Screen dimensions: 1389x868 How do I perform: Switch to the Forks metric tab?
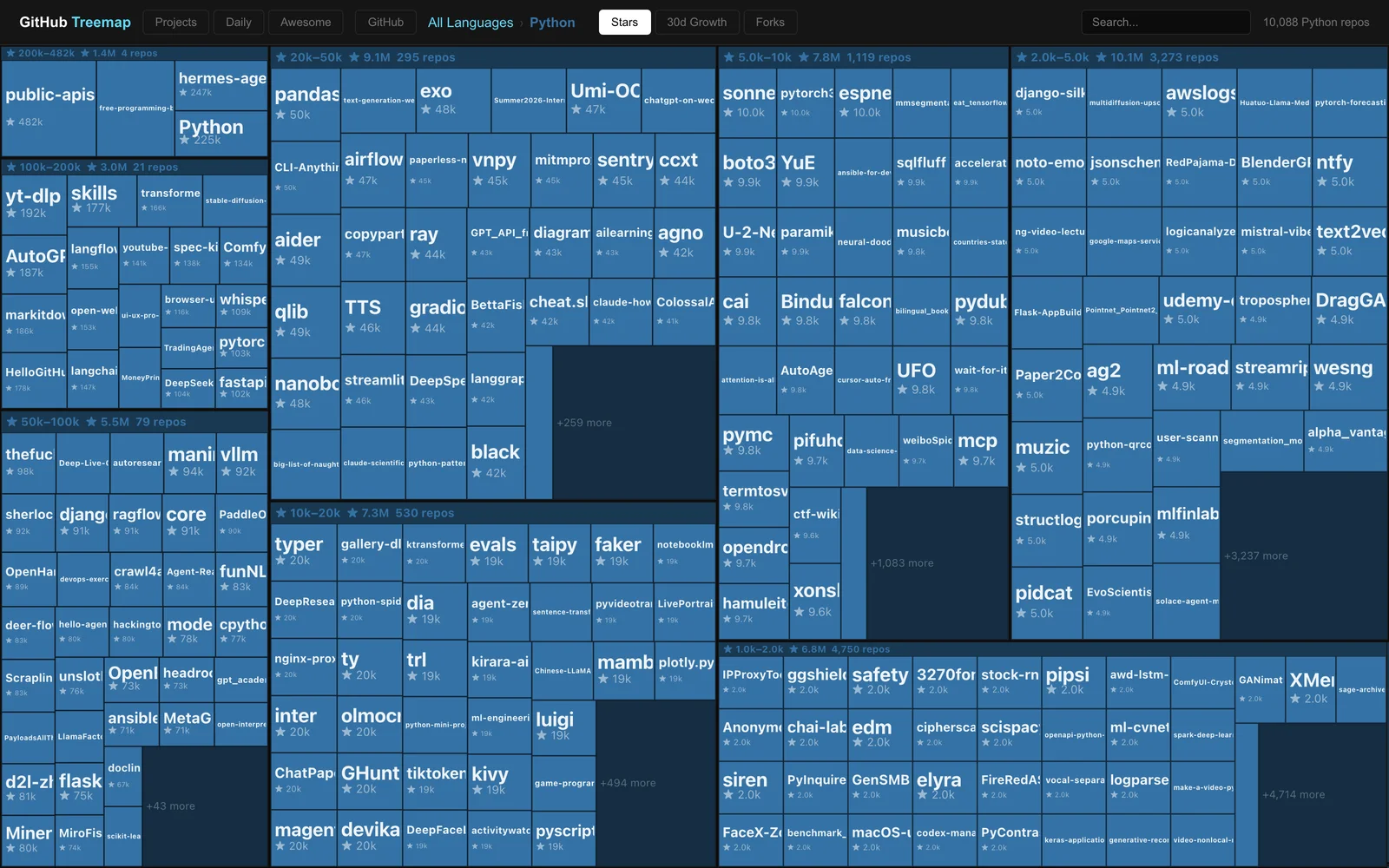click(x=770, y=22)
